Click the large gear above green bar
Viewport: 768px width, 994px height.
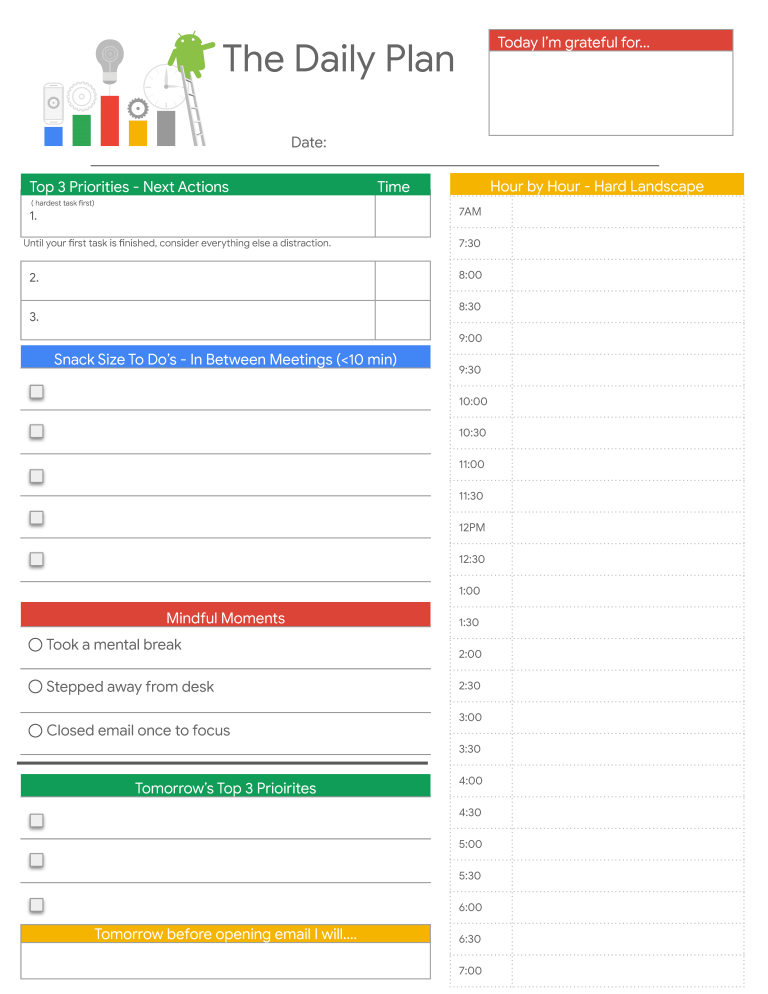click(x=81, y=98)
